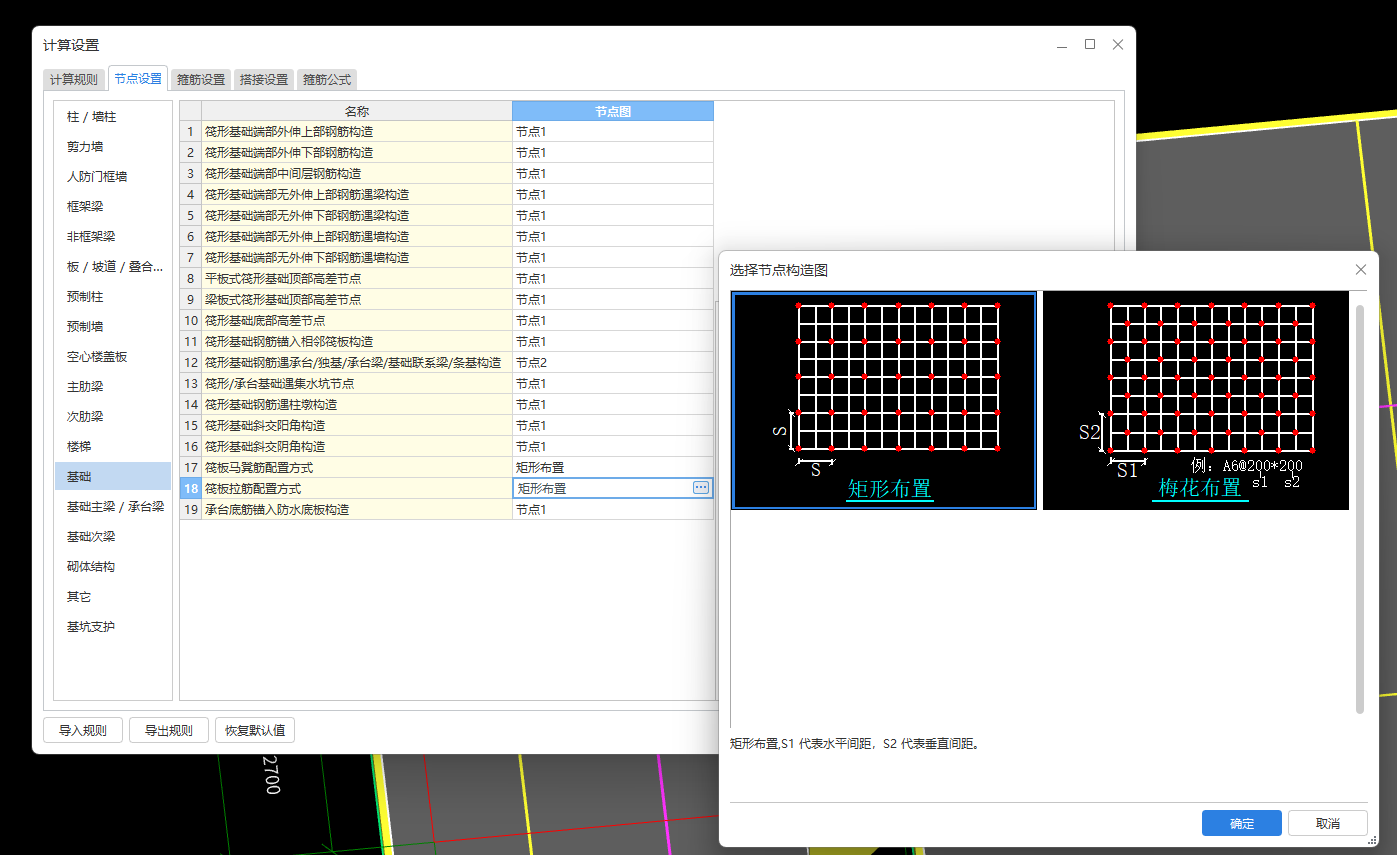Click the 节点图 column header
This screenshot has width=1397, height=855.
(613, 111)
